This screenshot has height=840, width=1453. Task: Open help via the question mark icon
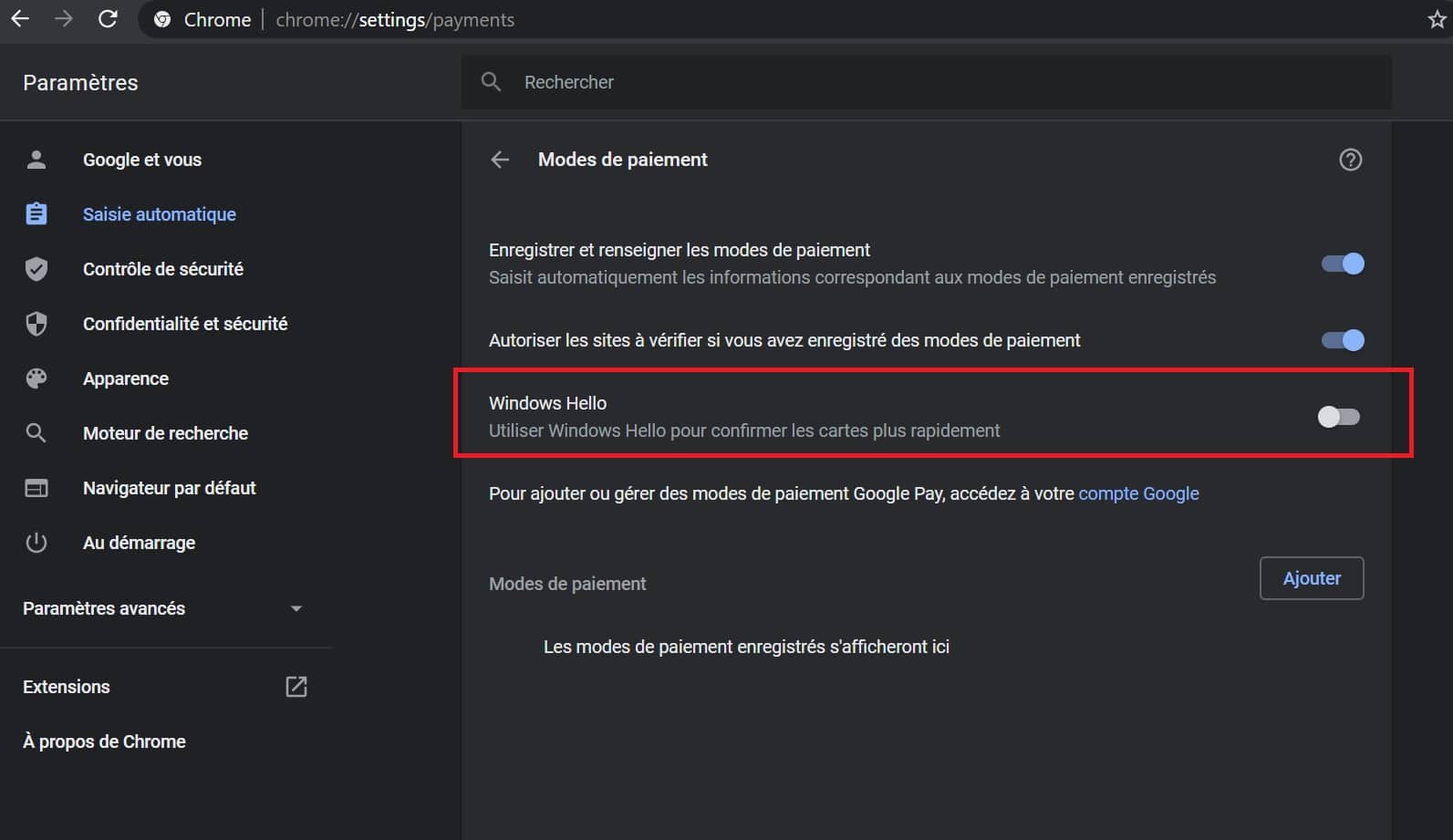point(1350,160)
